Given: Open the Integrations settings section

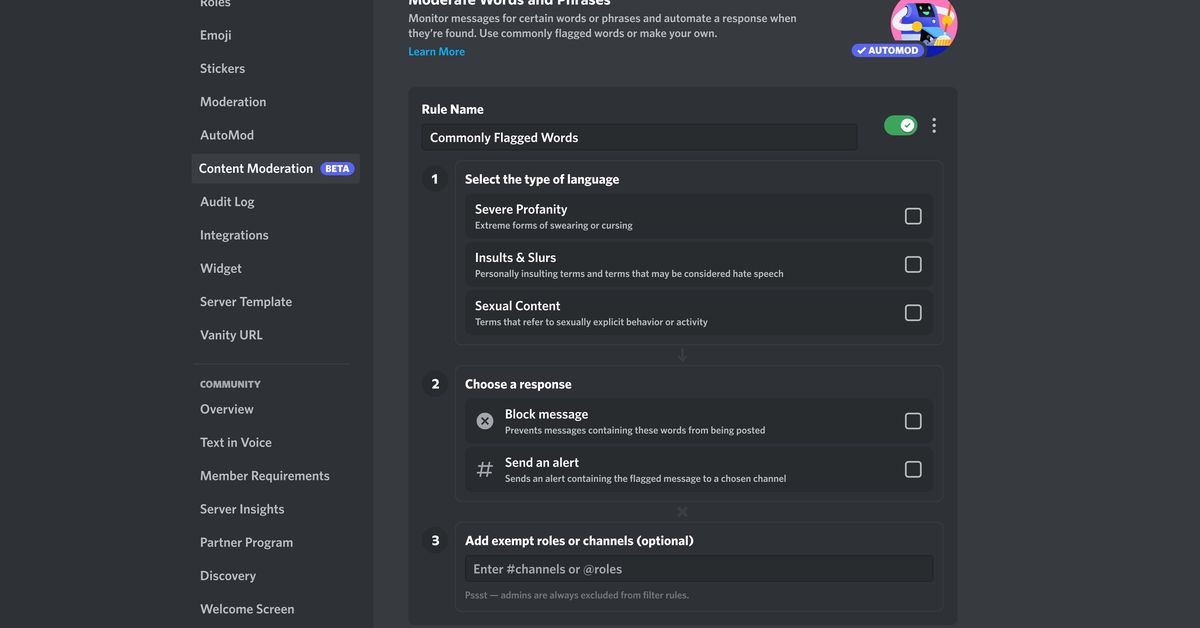Looking at the screenshot, I should [234, 235].
